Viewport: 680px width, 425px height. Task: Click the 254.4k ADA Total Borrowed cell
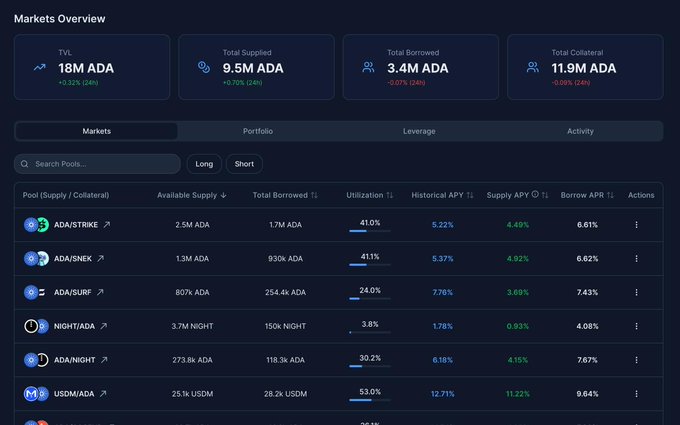click(x=285, y=292)
